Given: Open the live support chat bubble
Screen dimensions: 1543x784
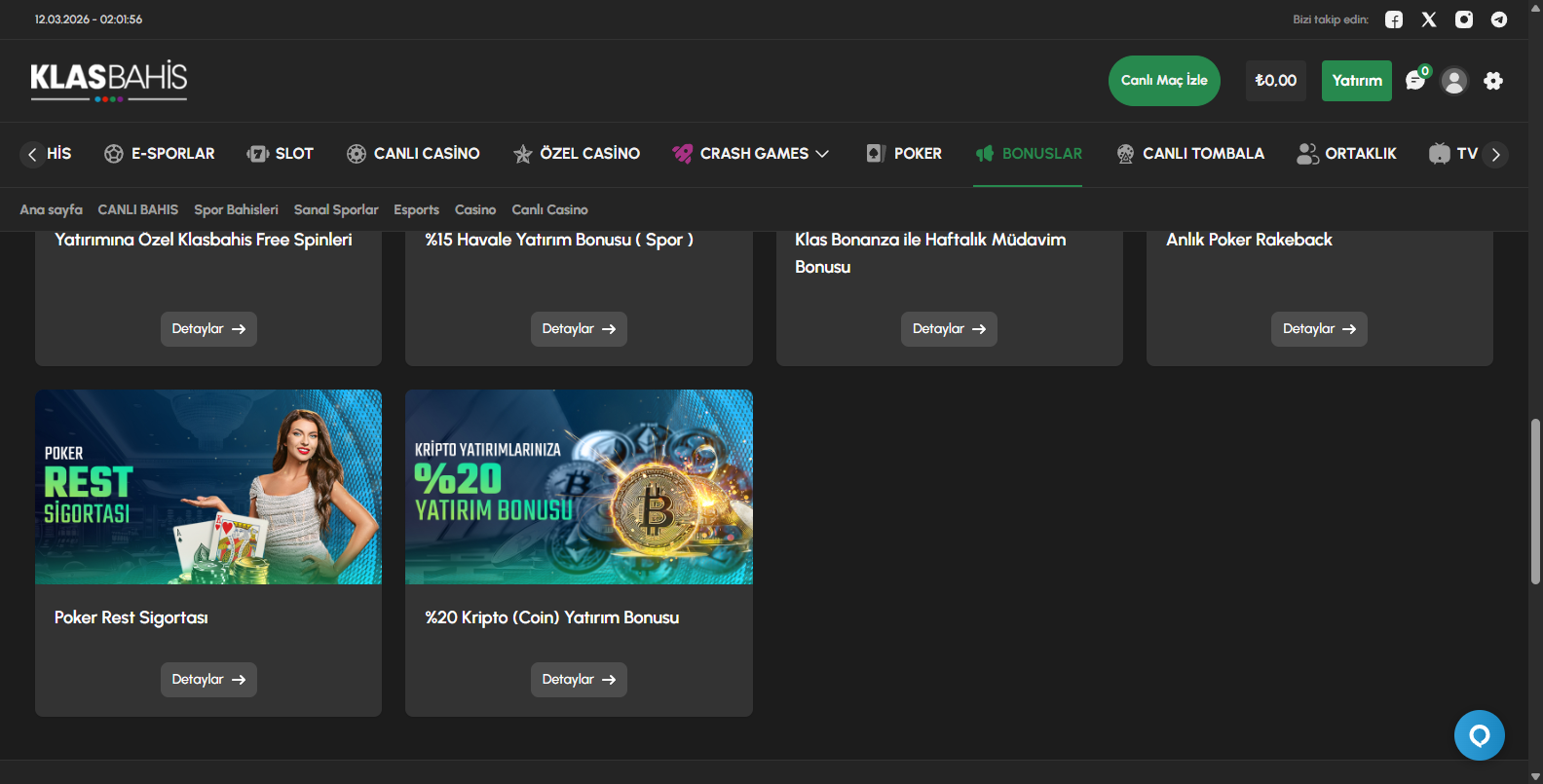Looking at the screenshot, I should tap(1479, 735).
